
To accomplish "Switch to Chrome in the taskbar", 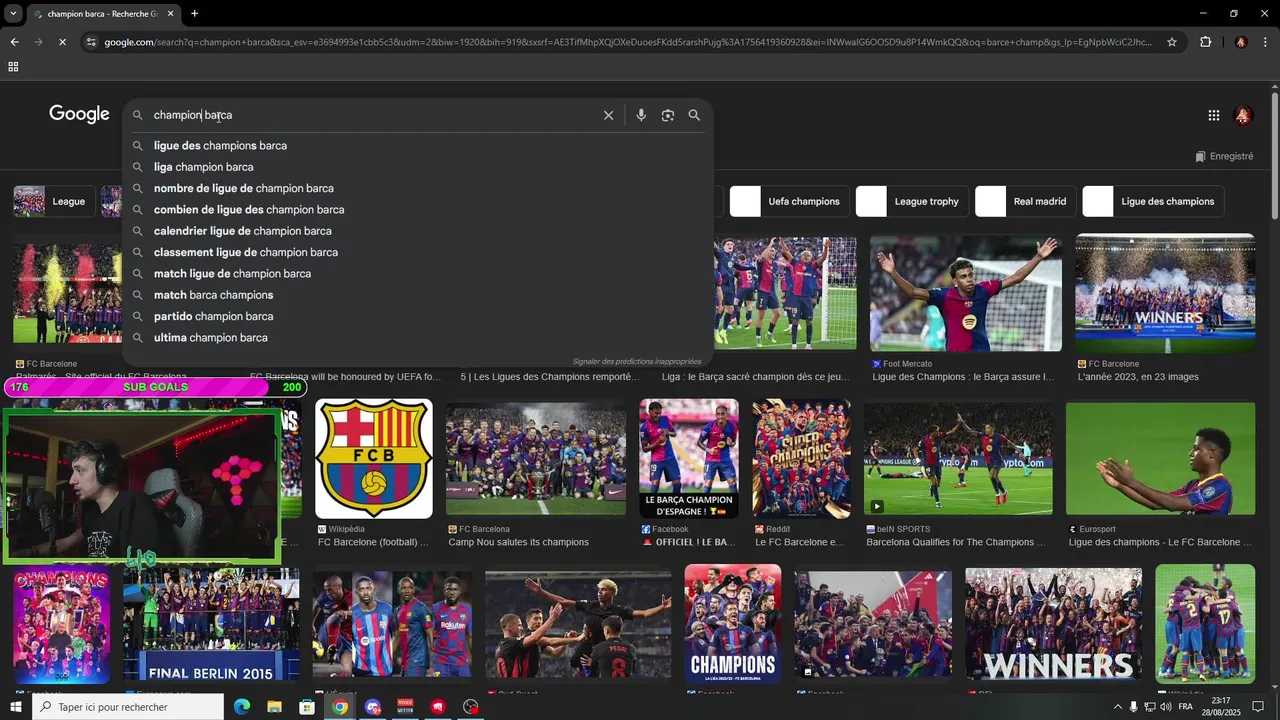I will (x=340, y=707).
